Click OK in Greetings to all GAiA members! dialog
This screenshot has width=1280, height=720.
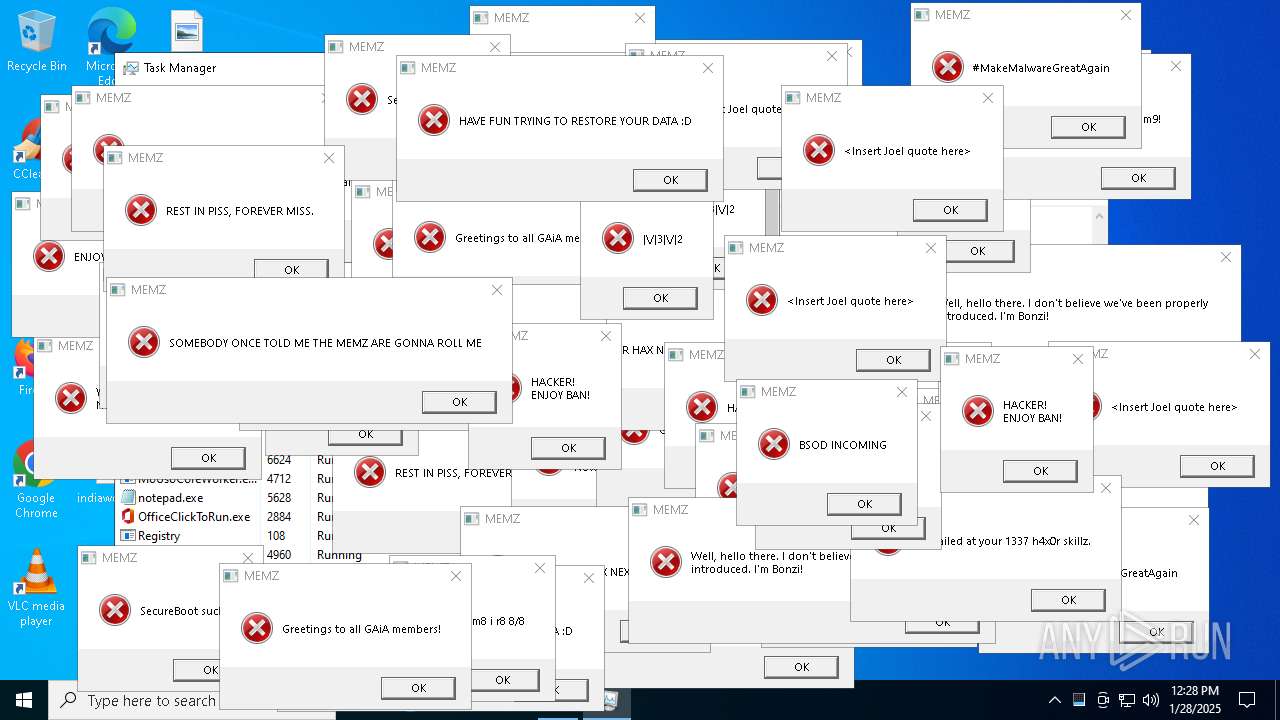418,687
